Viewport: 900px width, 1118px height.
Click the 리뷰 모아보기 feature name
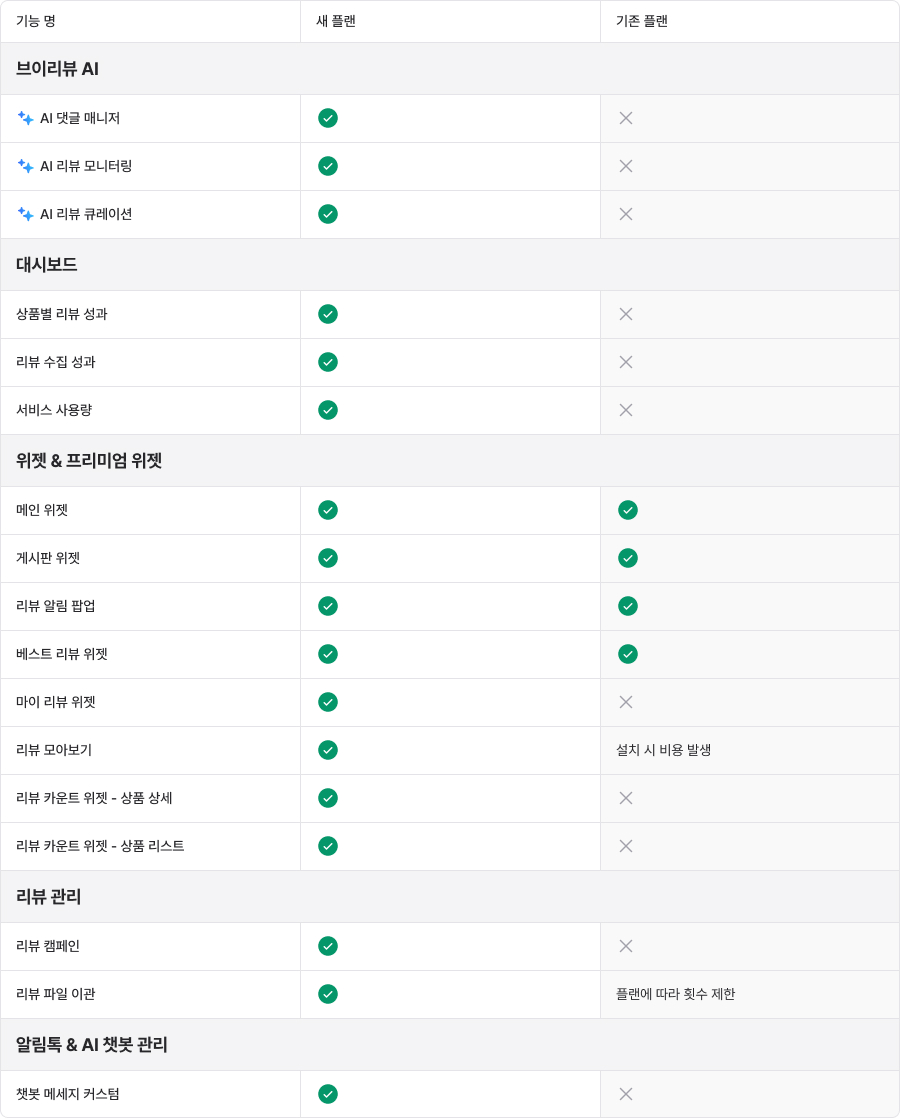(x=54, y=750)
